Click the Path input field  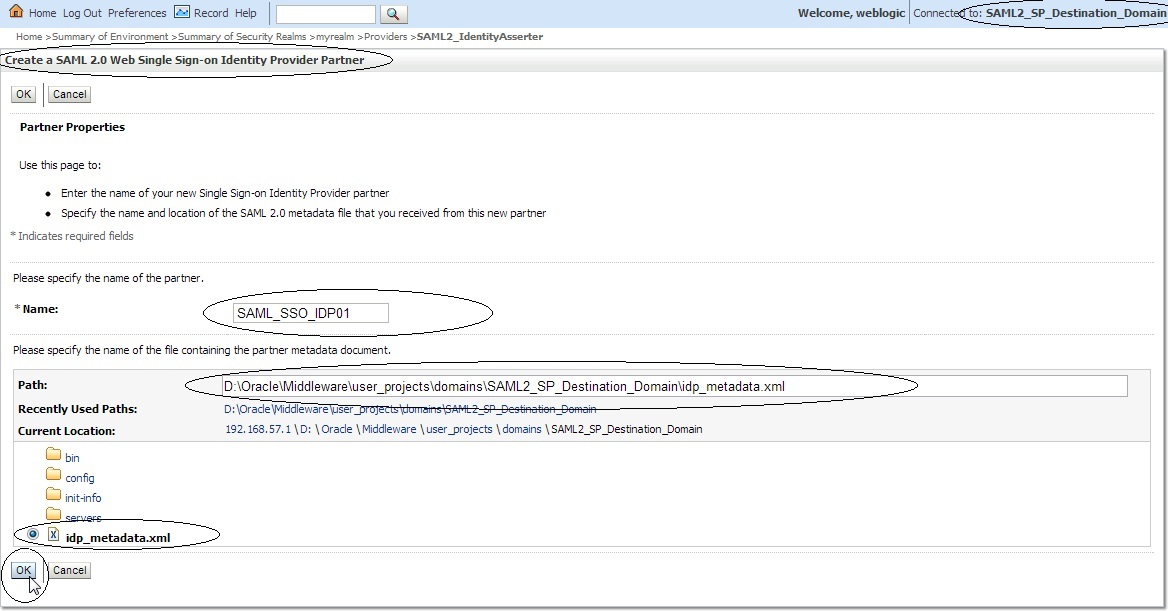pyautogui.click(x=675, y=386)
